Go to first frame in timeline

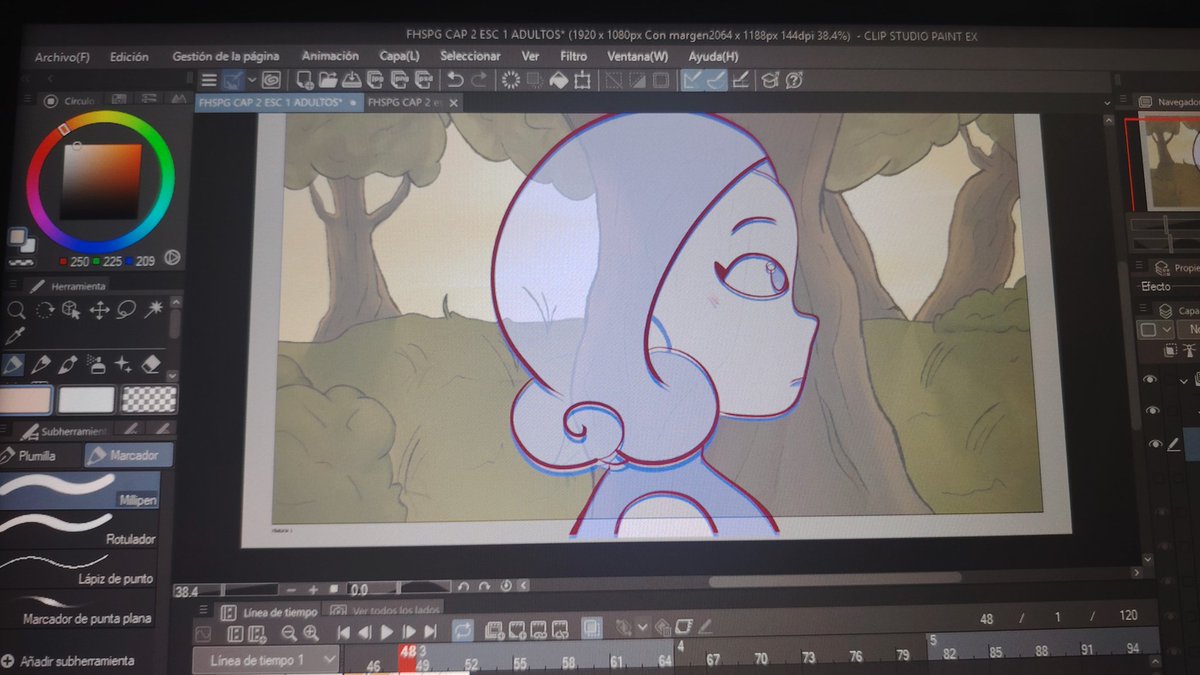tap(343, 632)
